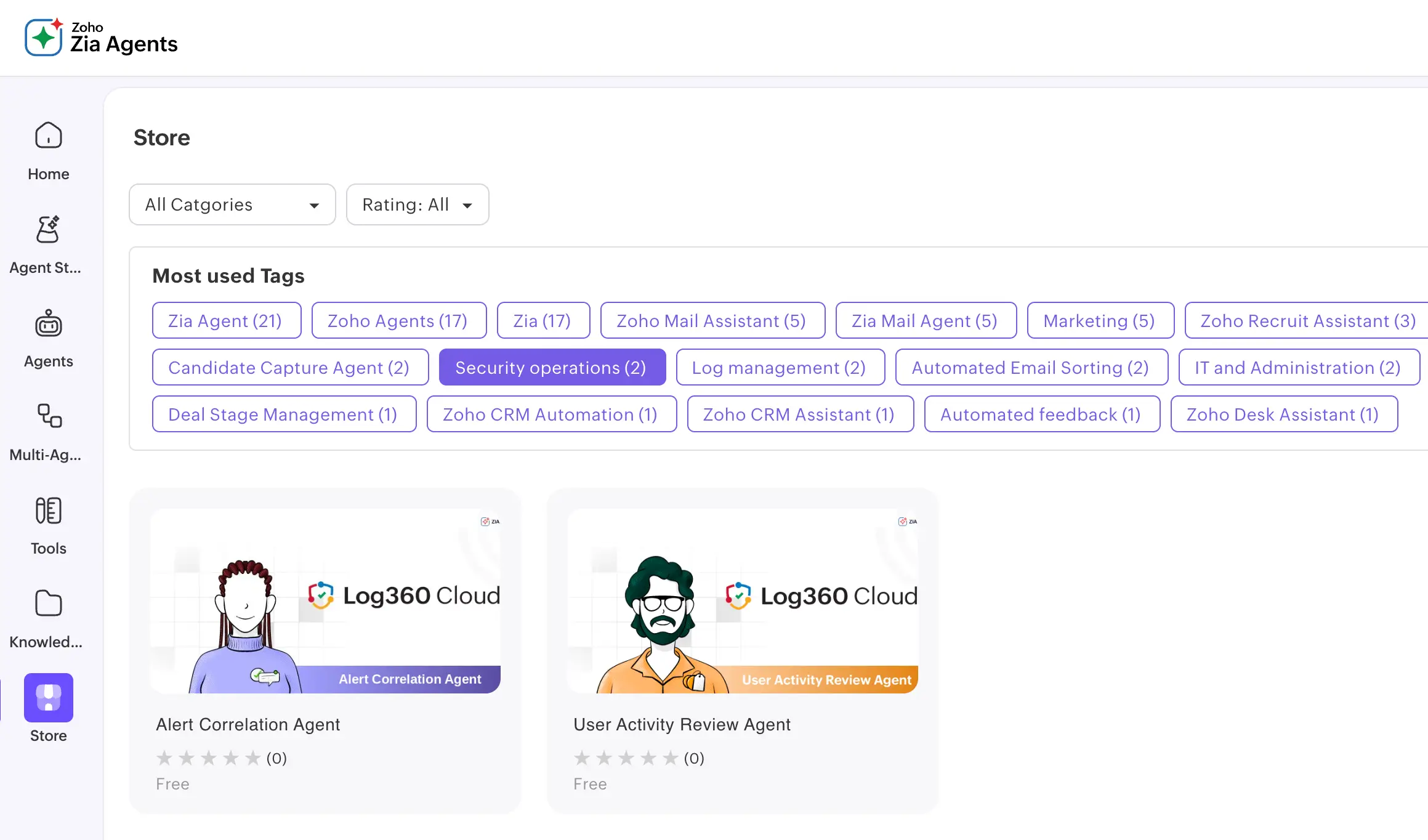Select Automated Email Sorting (2) tag
The height and width of the screenshot is (840, 1428).
(1031, 367)
